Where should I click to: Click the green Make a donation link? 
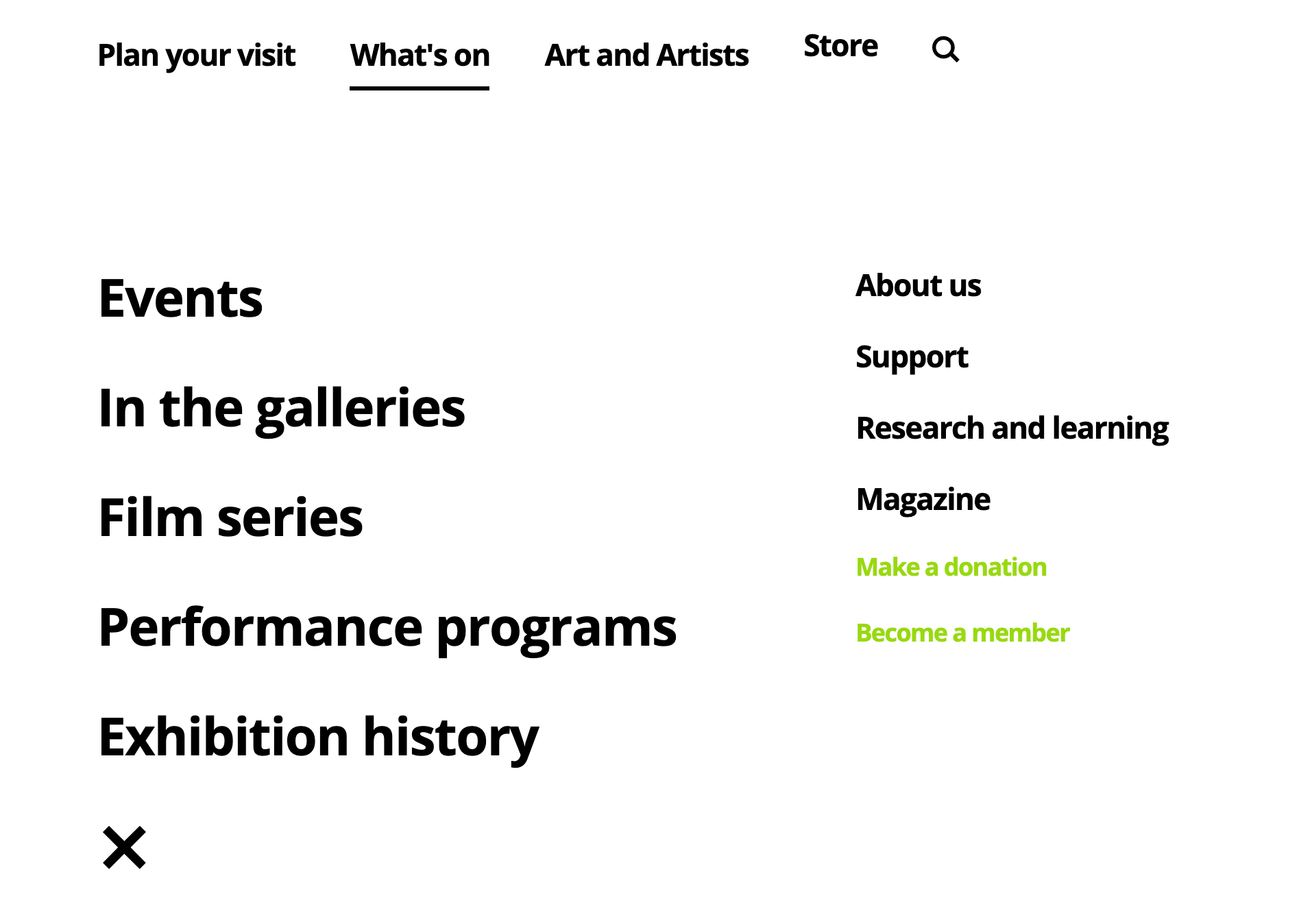951,568
